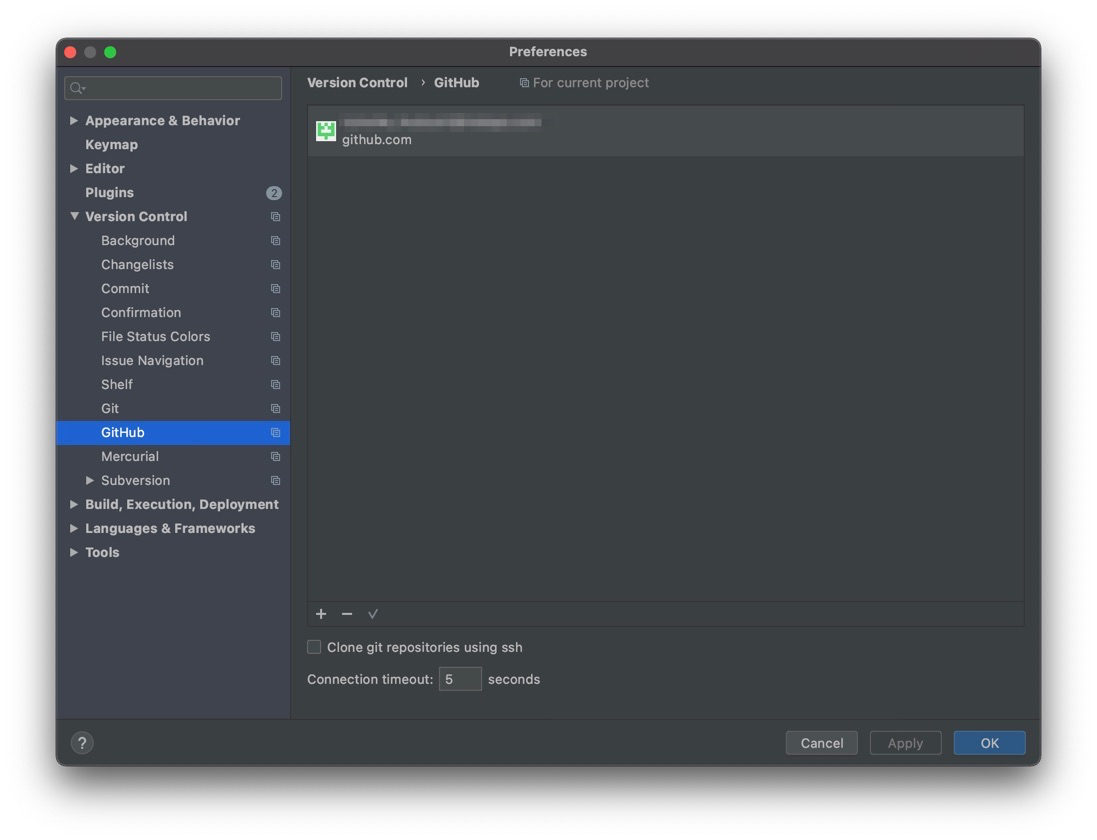Click the Connection timeout input field
The height and width of the screenshot is (840, 1097).
coord(460,679)
